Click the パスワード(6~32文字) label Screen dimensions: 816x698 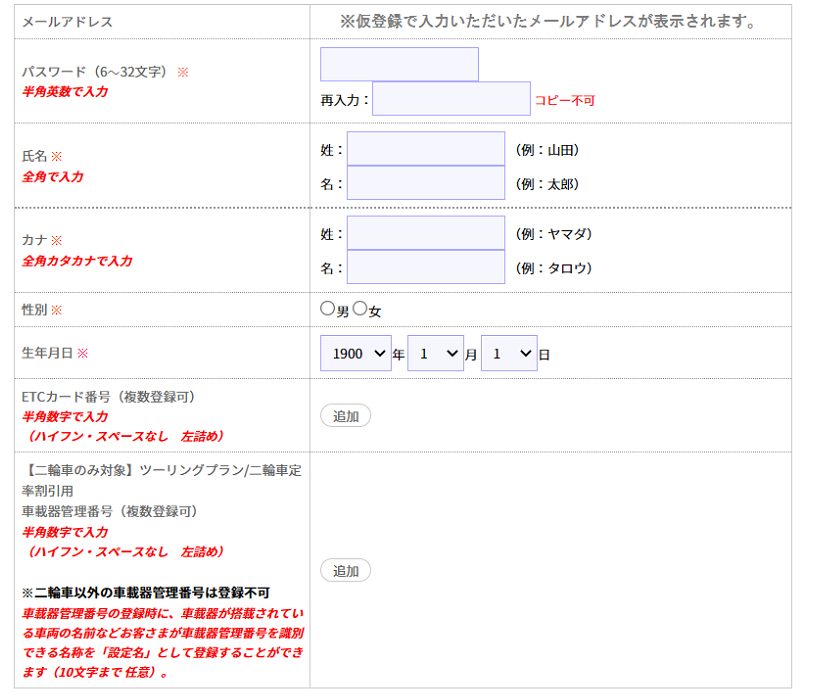(94, 71)
